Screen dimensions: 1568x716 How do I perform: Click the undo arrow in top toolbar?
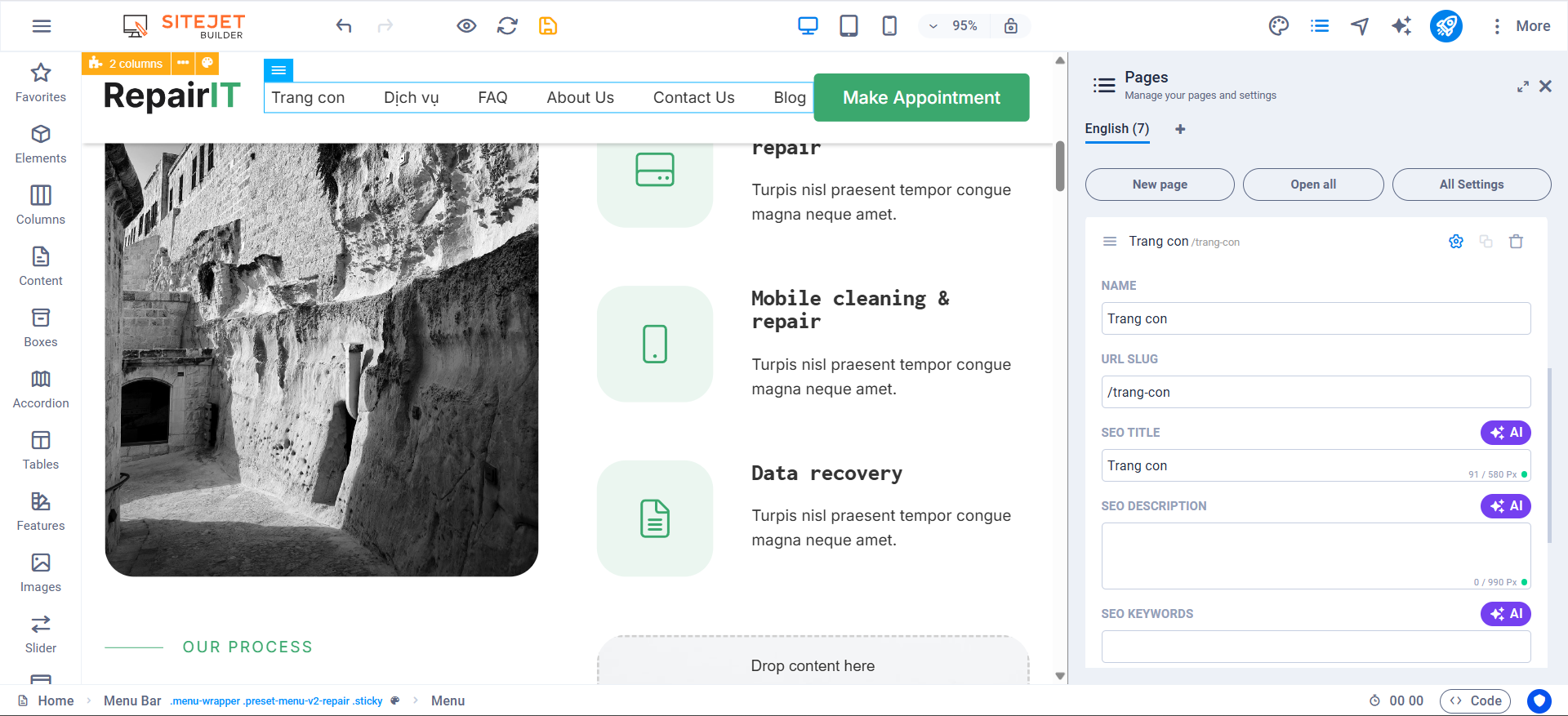344,26
